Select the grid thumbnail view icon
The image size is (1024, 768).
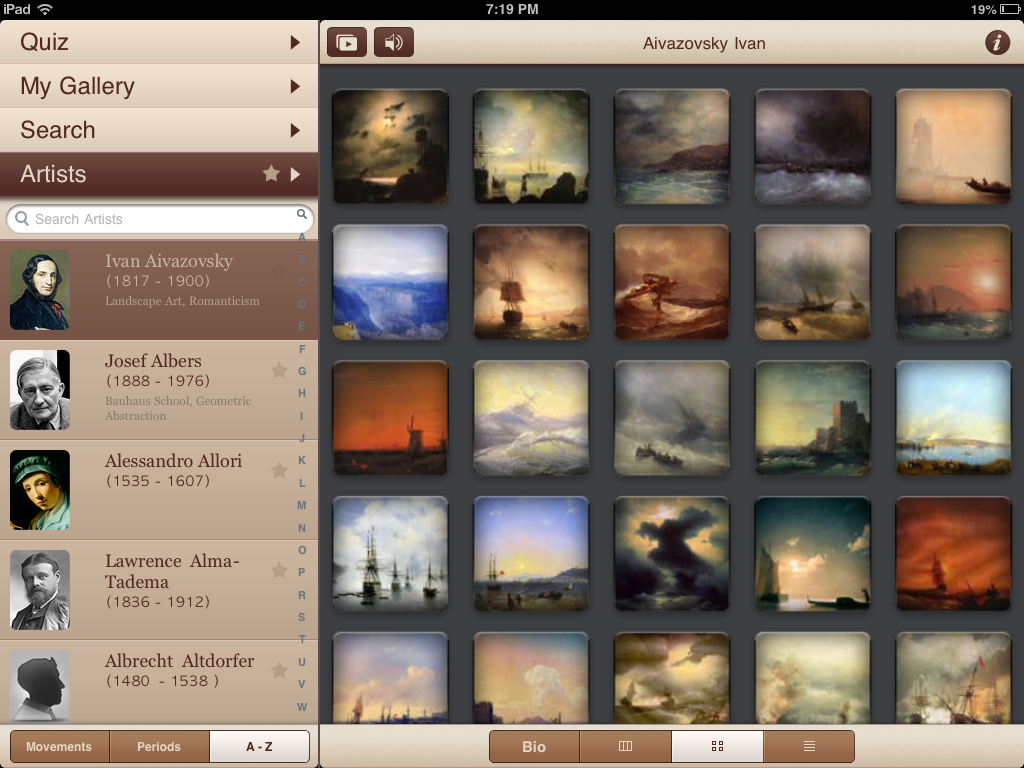click(x=717, y=746)
